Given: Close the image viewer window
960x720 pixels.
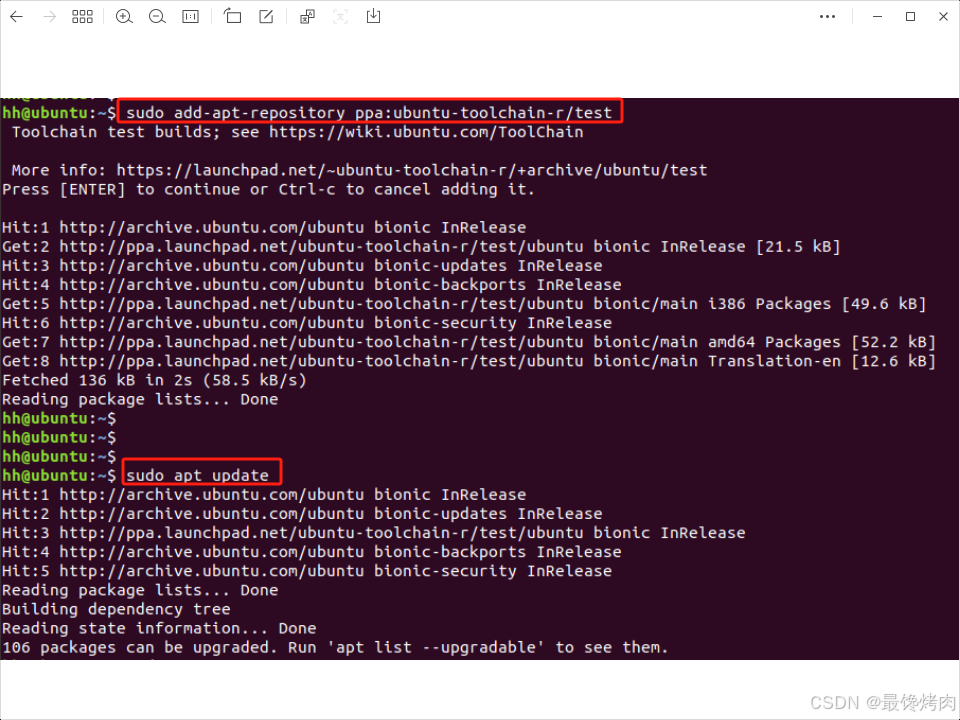Looking at the screenshot, I should [x=943, y=17].
